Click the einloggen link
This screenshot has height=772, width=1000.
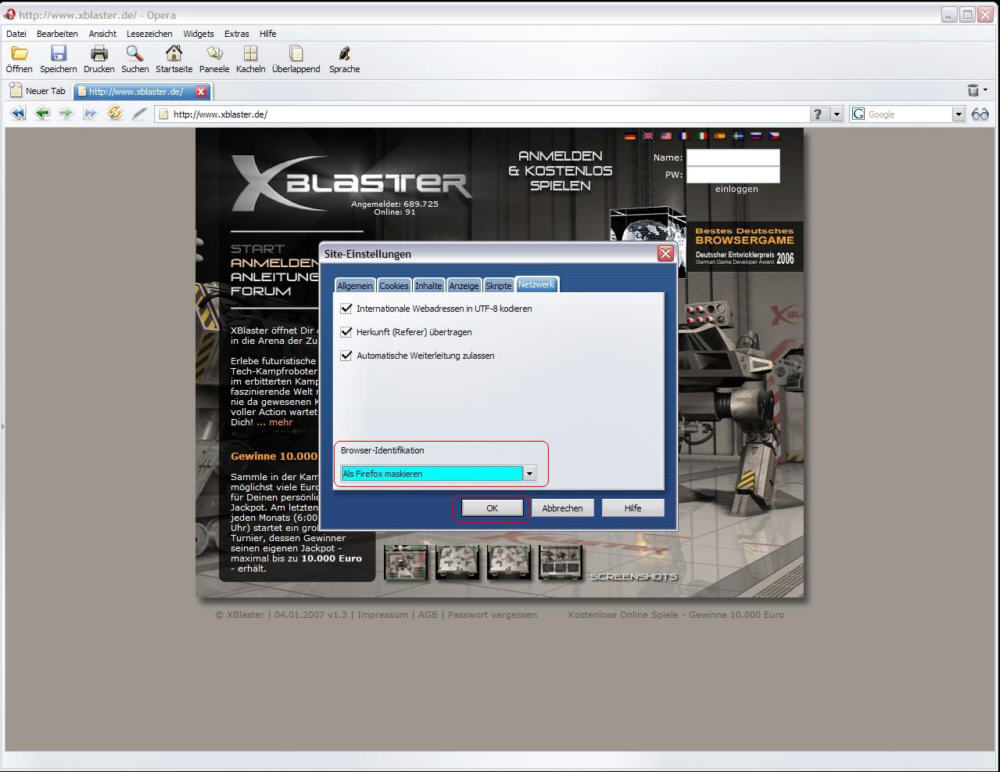(x=737, y=189)
